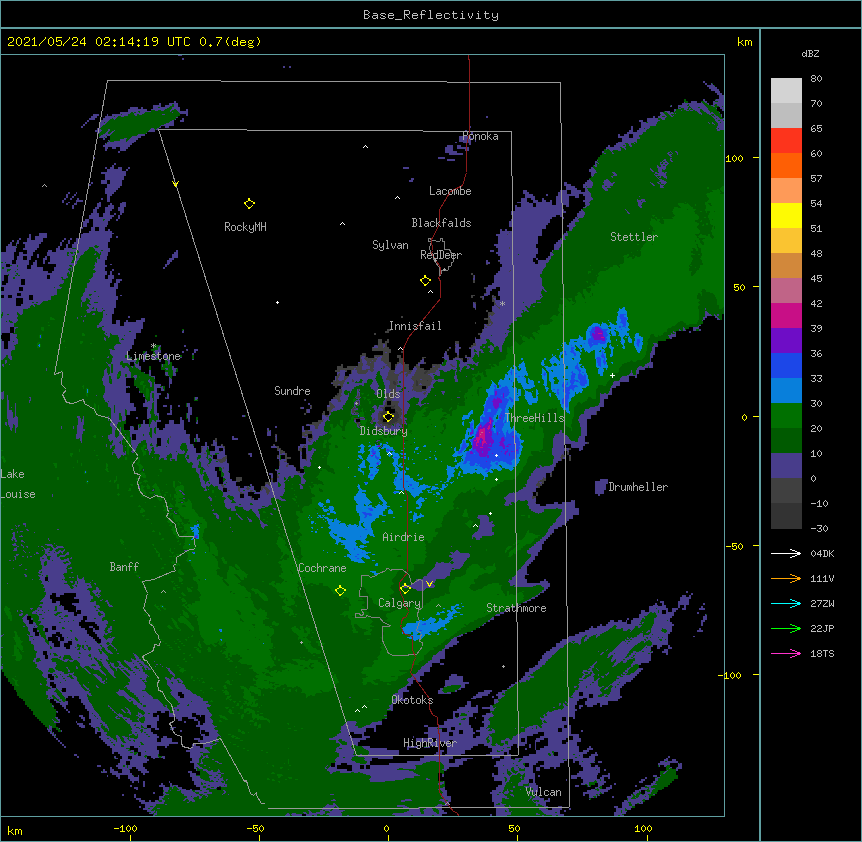Screen dimensions: 862x842
Task: Click the Sylvan town label
Action: 390,245
